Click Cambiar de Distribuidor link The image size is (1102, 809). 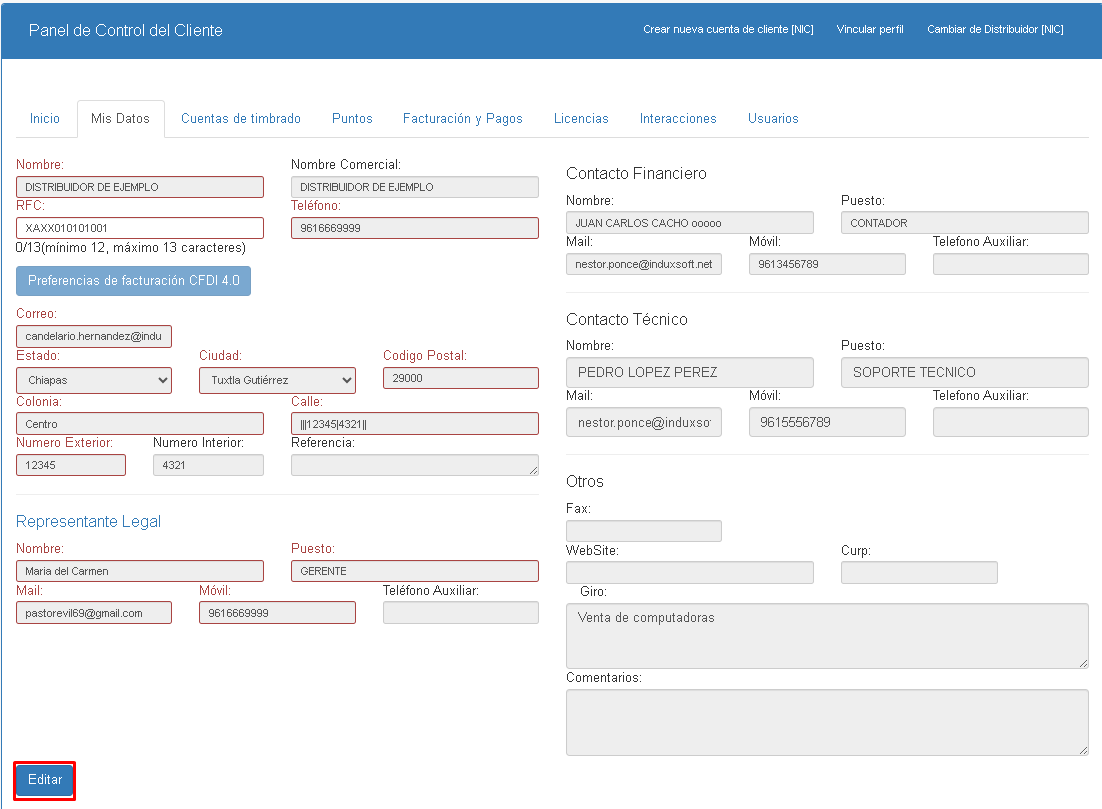(995, 30)
